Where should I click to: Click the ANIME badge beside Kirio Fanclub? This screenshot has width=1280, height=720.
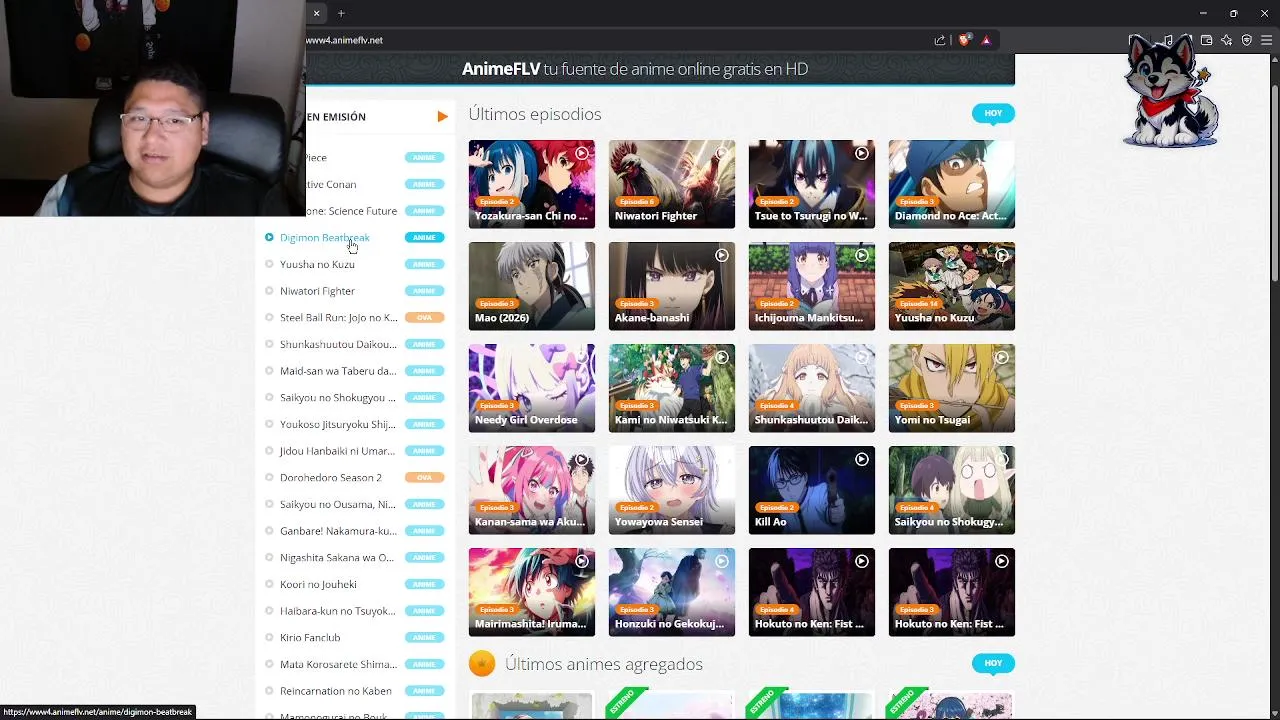[x=424, y=637]
